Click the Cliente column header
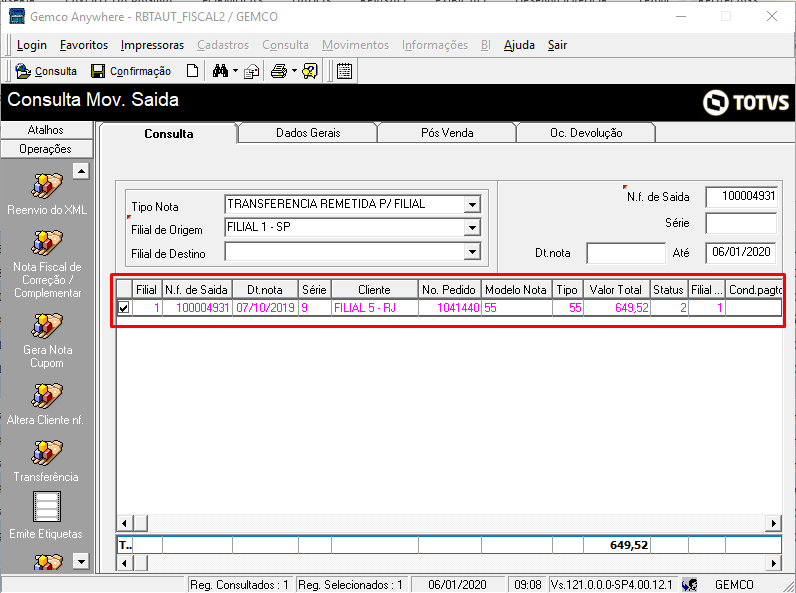 point(375,290)
